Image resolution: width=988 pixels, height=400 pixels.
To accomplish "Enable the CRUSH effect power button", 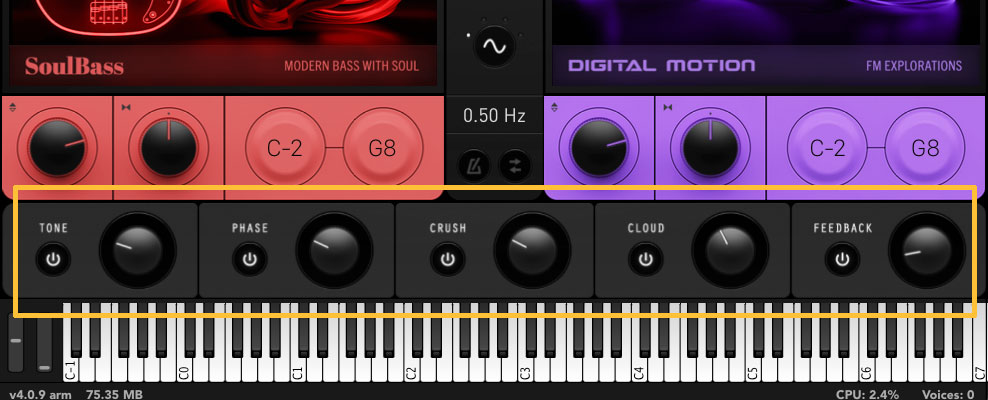I will 448,259.
